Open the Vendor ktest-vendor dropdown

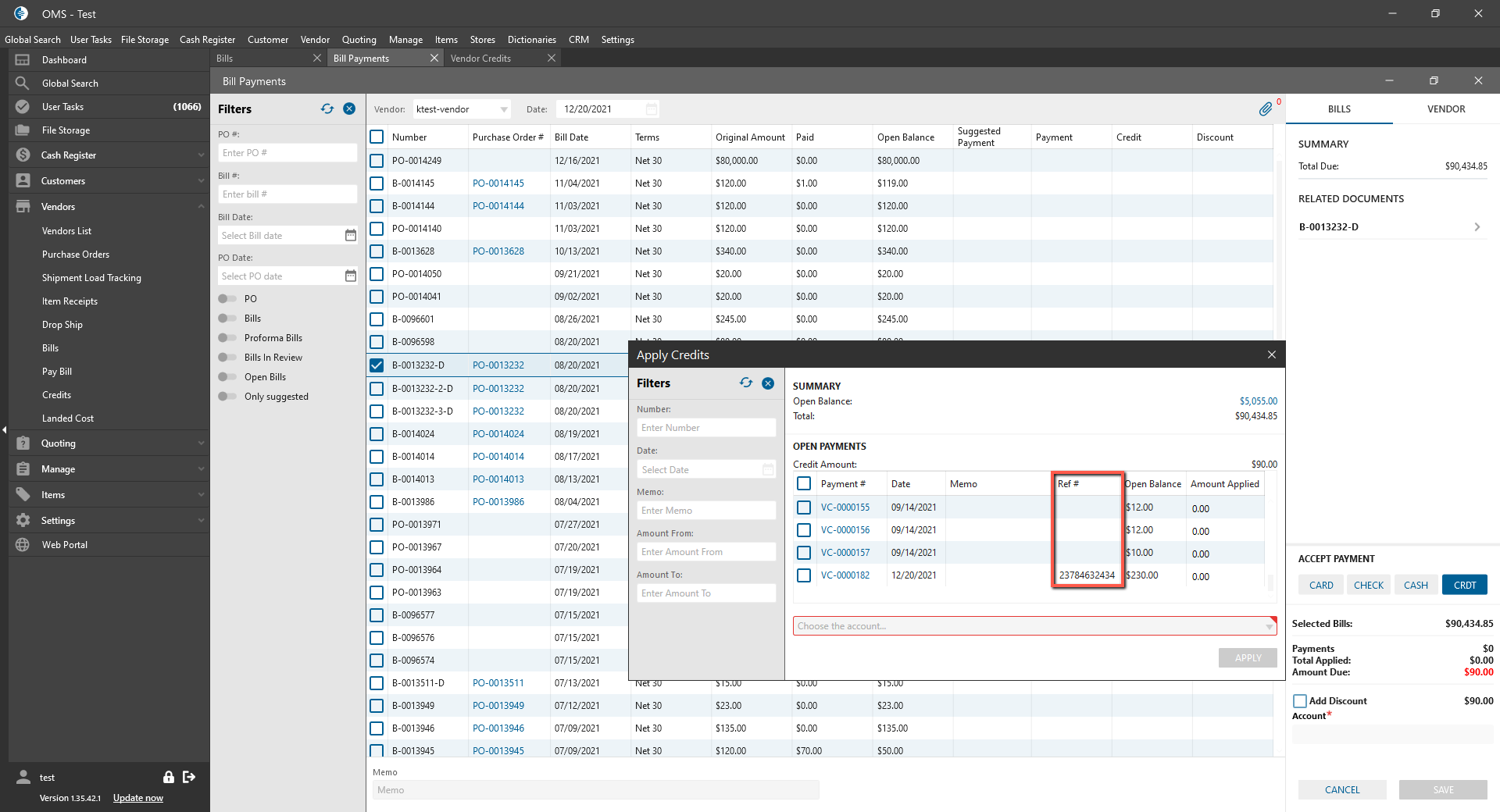click(x=503, y=109)
